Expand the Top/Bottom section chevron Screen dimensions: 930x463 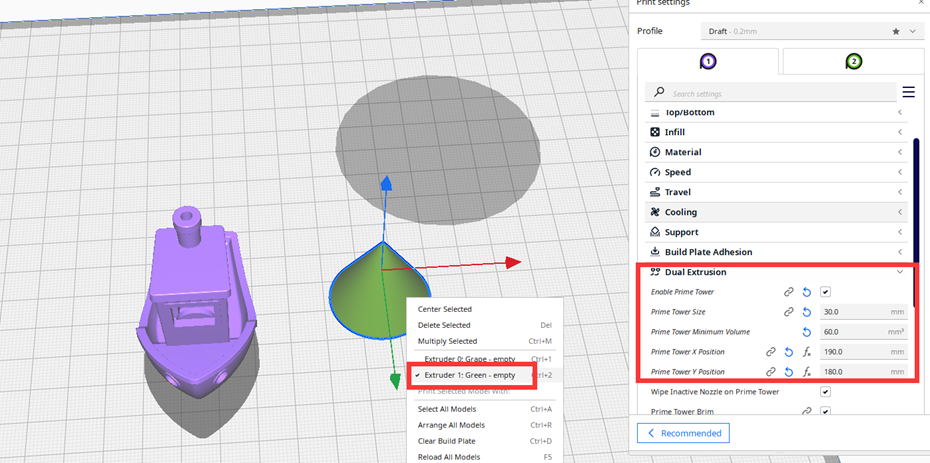(900, 112)
